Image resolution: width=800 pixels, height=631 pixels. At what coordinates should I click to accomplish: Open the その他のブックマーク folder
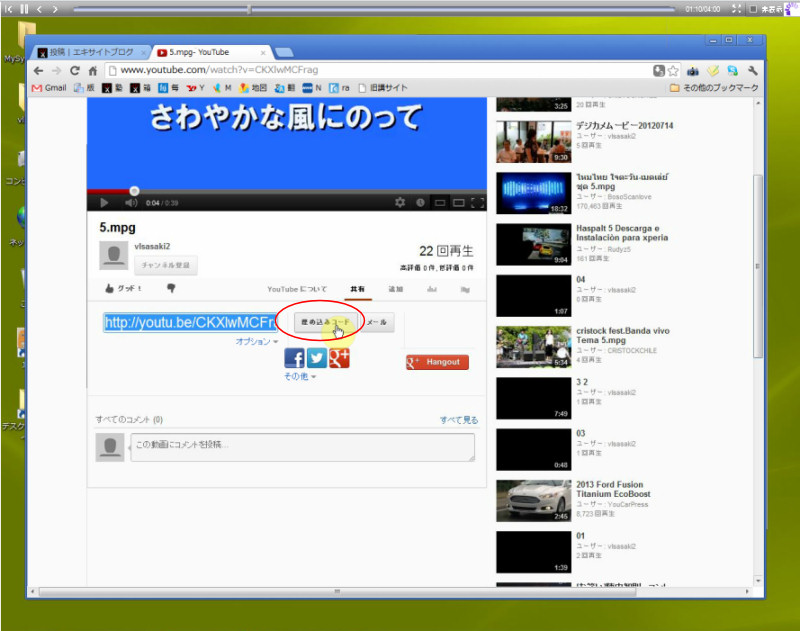point(714,88)
